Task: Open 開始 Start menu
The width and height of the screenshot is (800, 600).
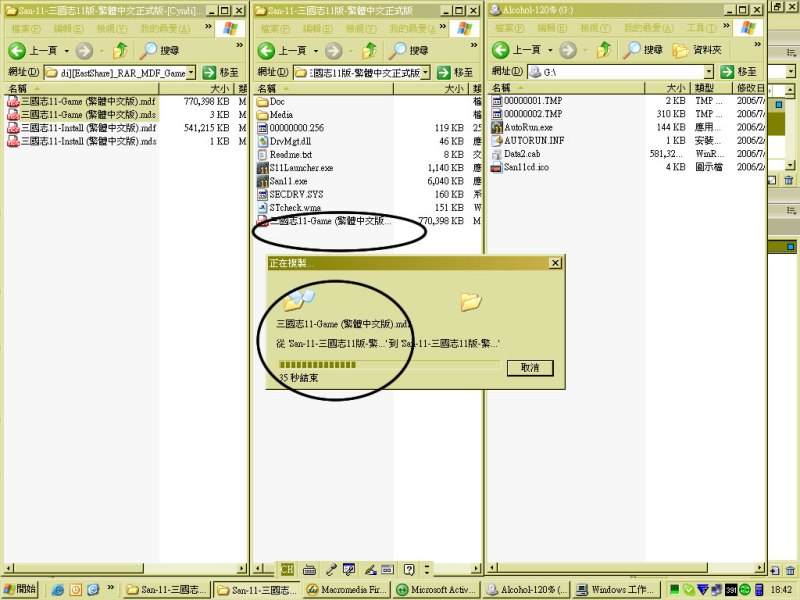Action: pyautogui.click(x=20, y=589)
